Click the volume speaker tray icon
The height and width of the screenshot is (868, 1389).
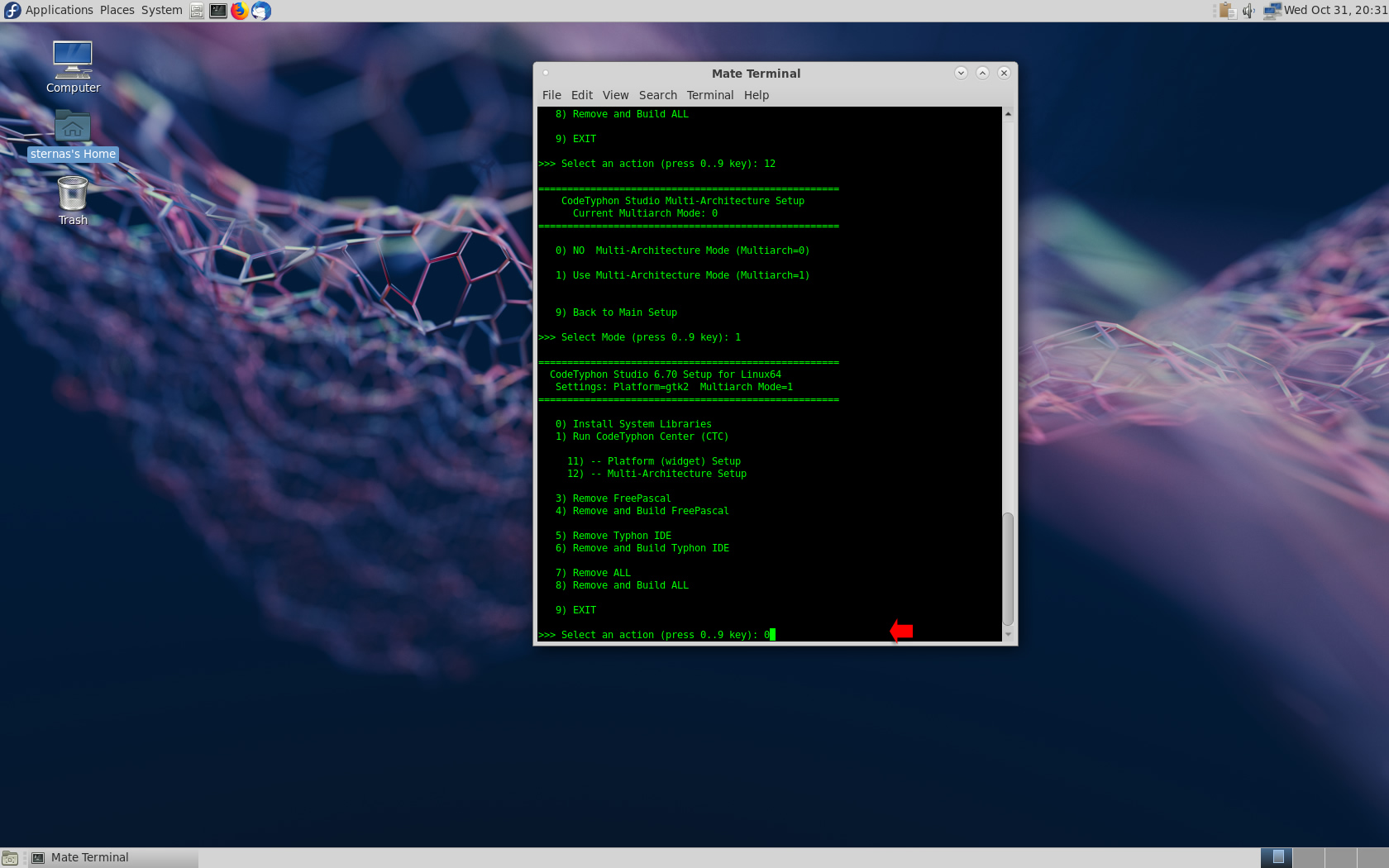tap(1248, 11)
